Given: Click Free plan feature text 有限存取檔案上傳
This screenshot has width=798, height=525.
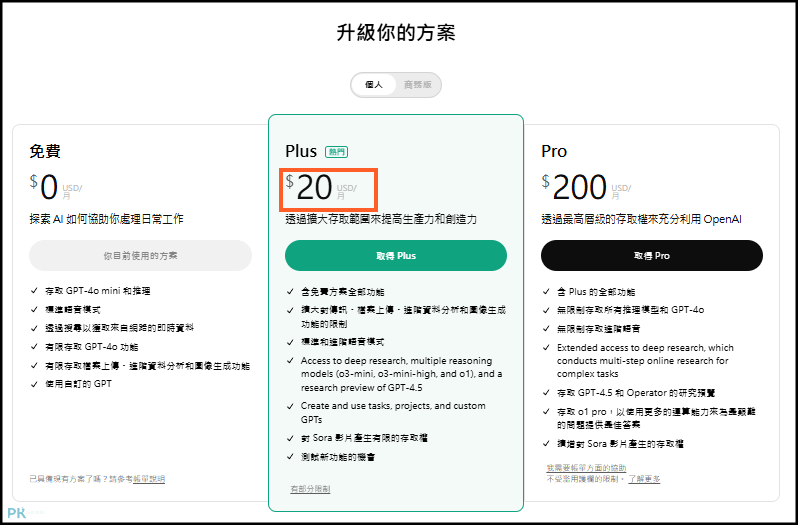Looking at the screenshot, I should click(148, 366).
